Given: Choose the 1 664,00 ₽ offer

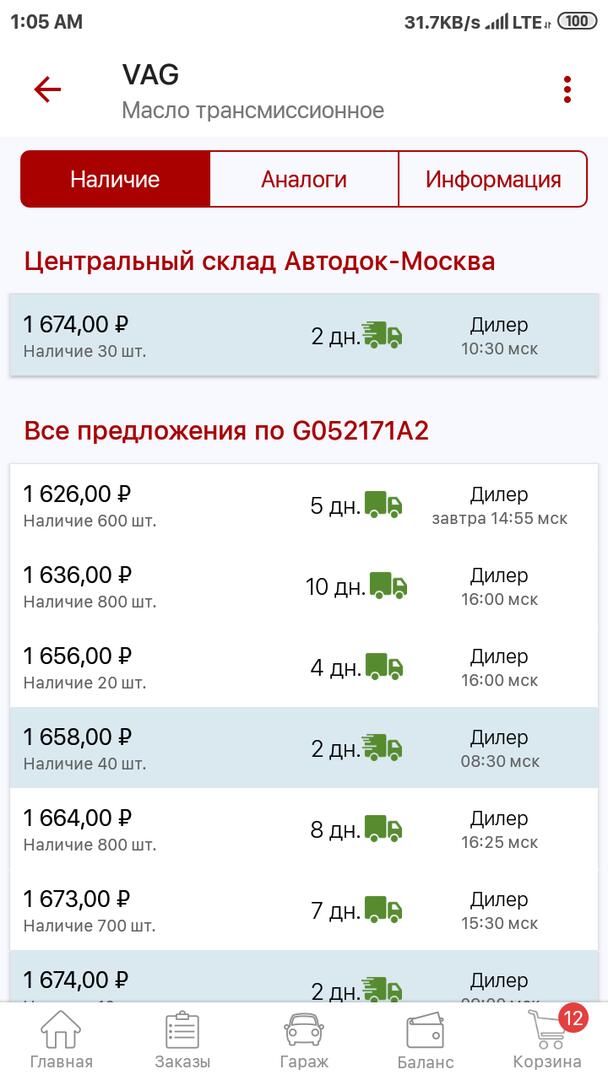Looking at the screenshot, I should point(304,829).
